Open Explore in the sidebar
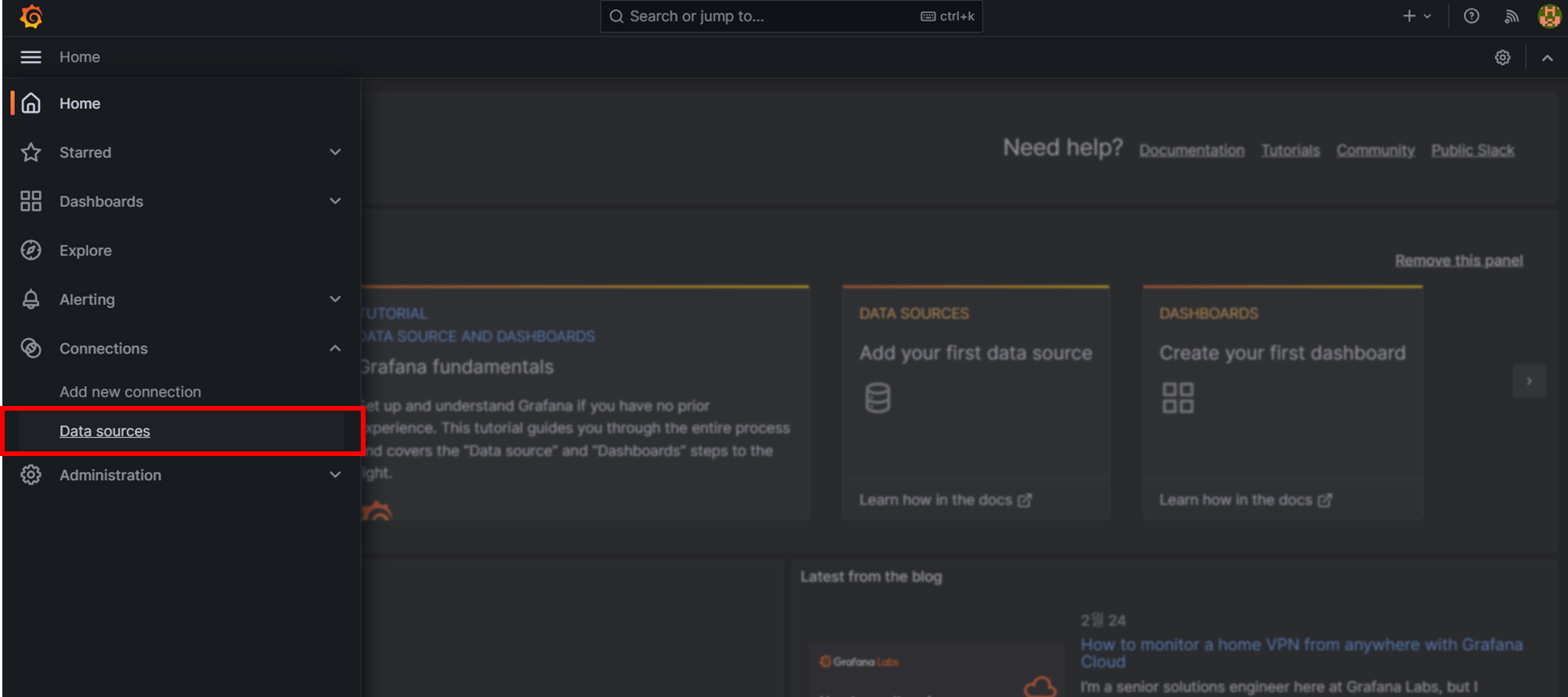 pyautogui.click(x=85, y=250)
